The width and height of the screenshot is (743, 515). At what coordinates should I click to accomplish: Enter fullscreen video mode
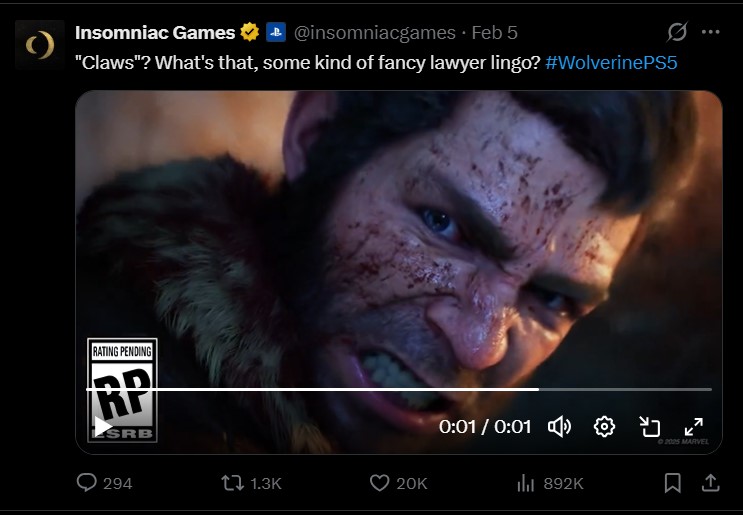[693, 427]
